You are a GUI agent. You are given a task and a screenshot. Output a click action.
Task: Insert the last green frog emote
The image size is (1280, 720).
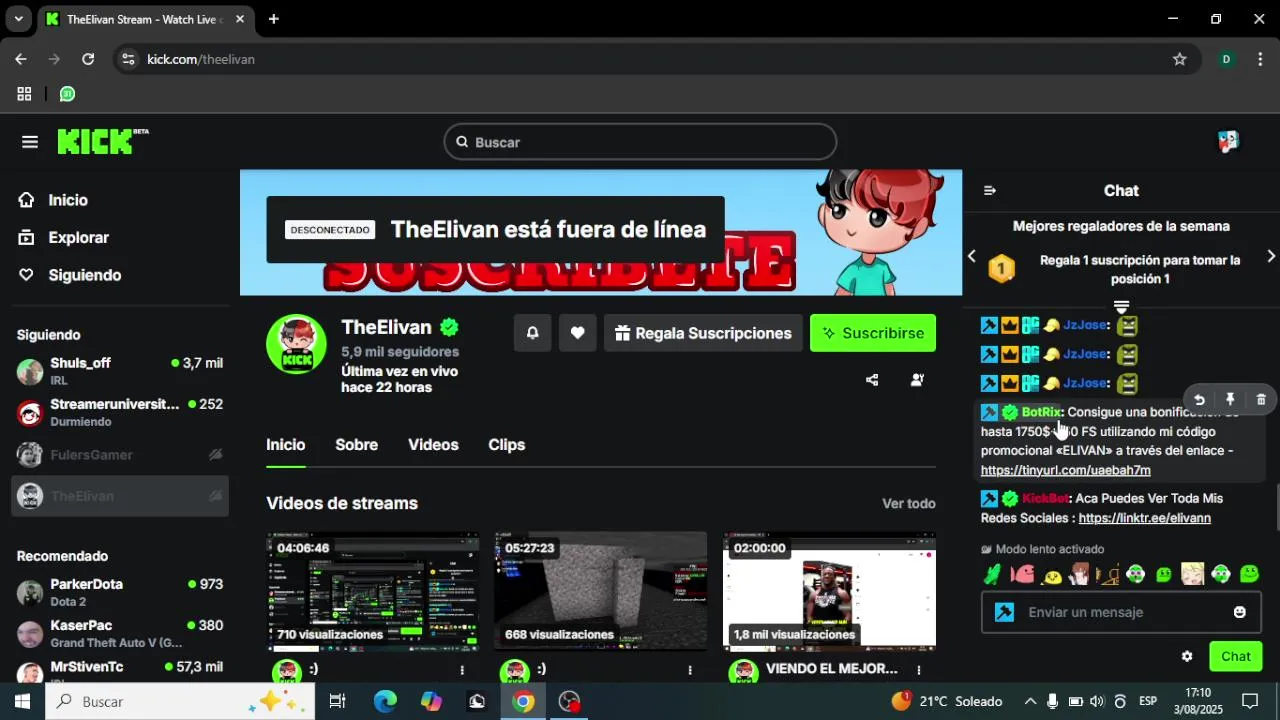(x=1249, y=574)
